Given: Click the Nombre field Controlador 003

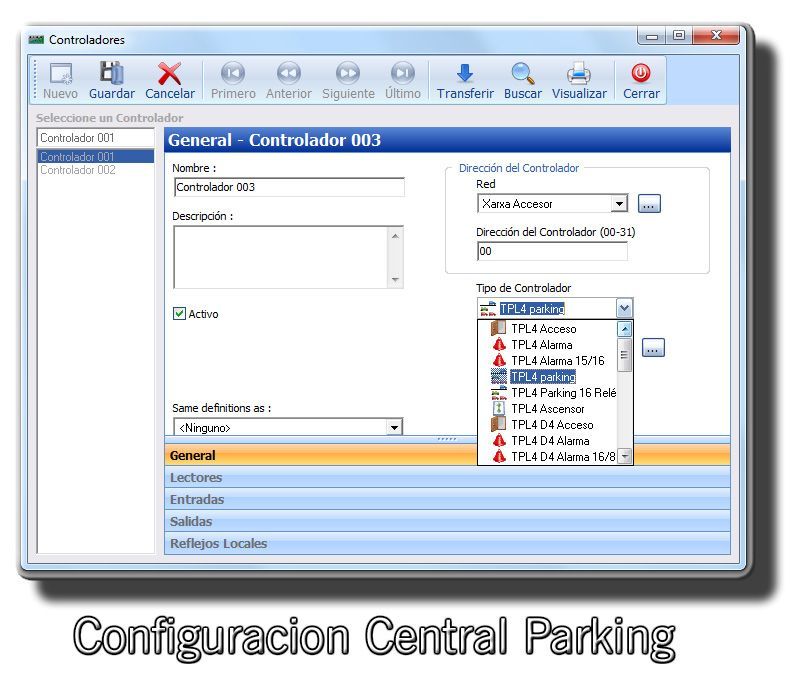Looking at the screenshot, I should pyautogui.click(x=289, y=187).
